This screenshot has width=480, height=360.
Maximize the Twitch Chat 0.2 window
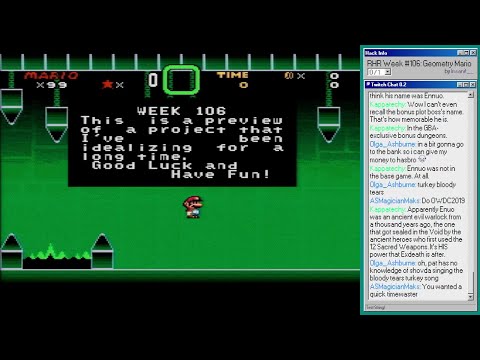click(466, 85)
